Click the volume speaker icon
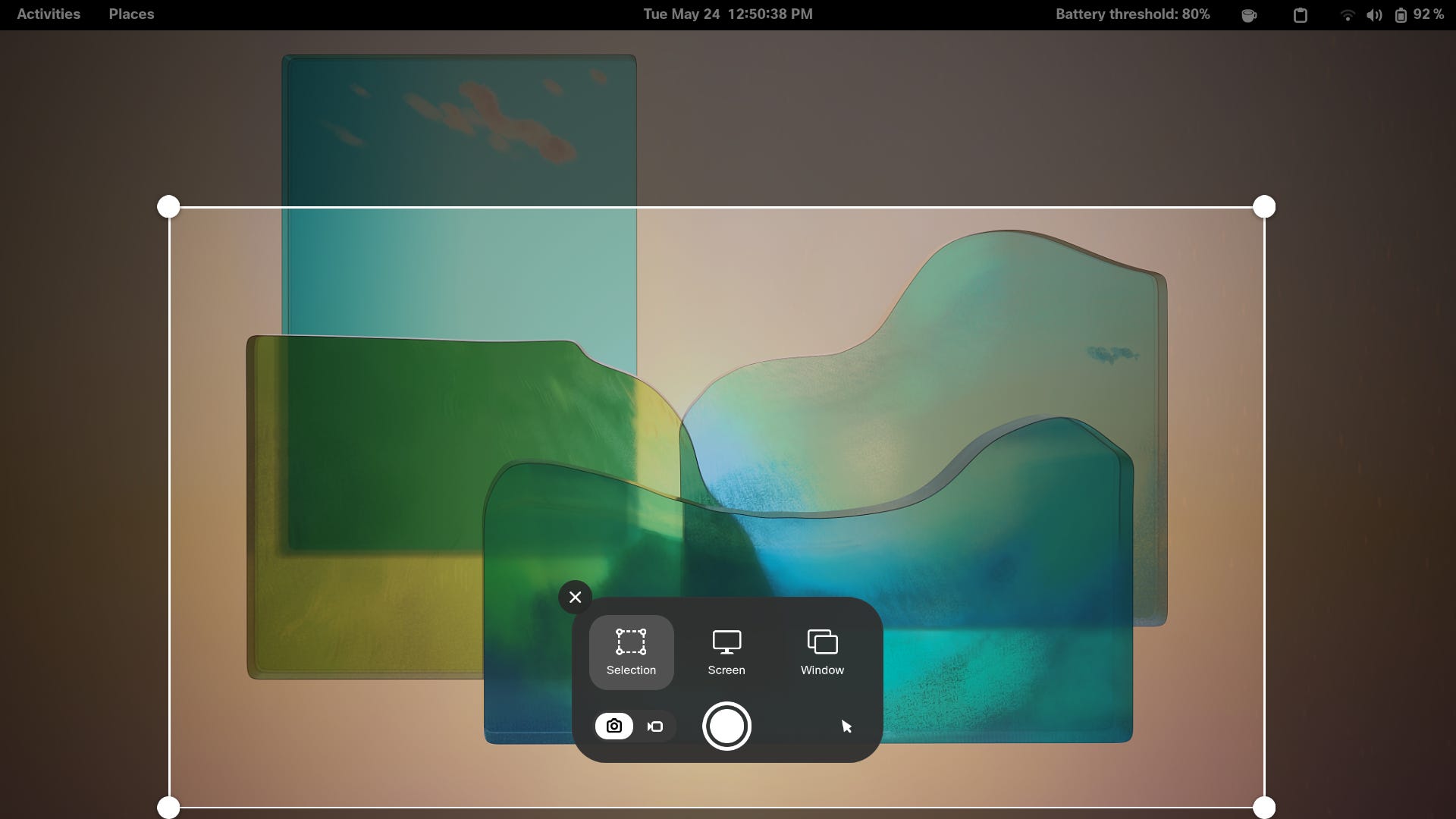The width and height of the screenshot is (1456, 819). tap(1373, 15)
